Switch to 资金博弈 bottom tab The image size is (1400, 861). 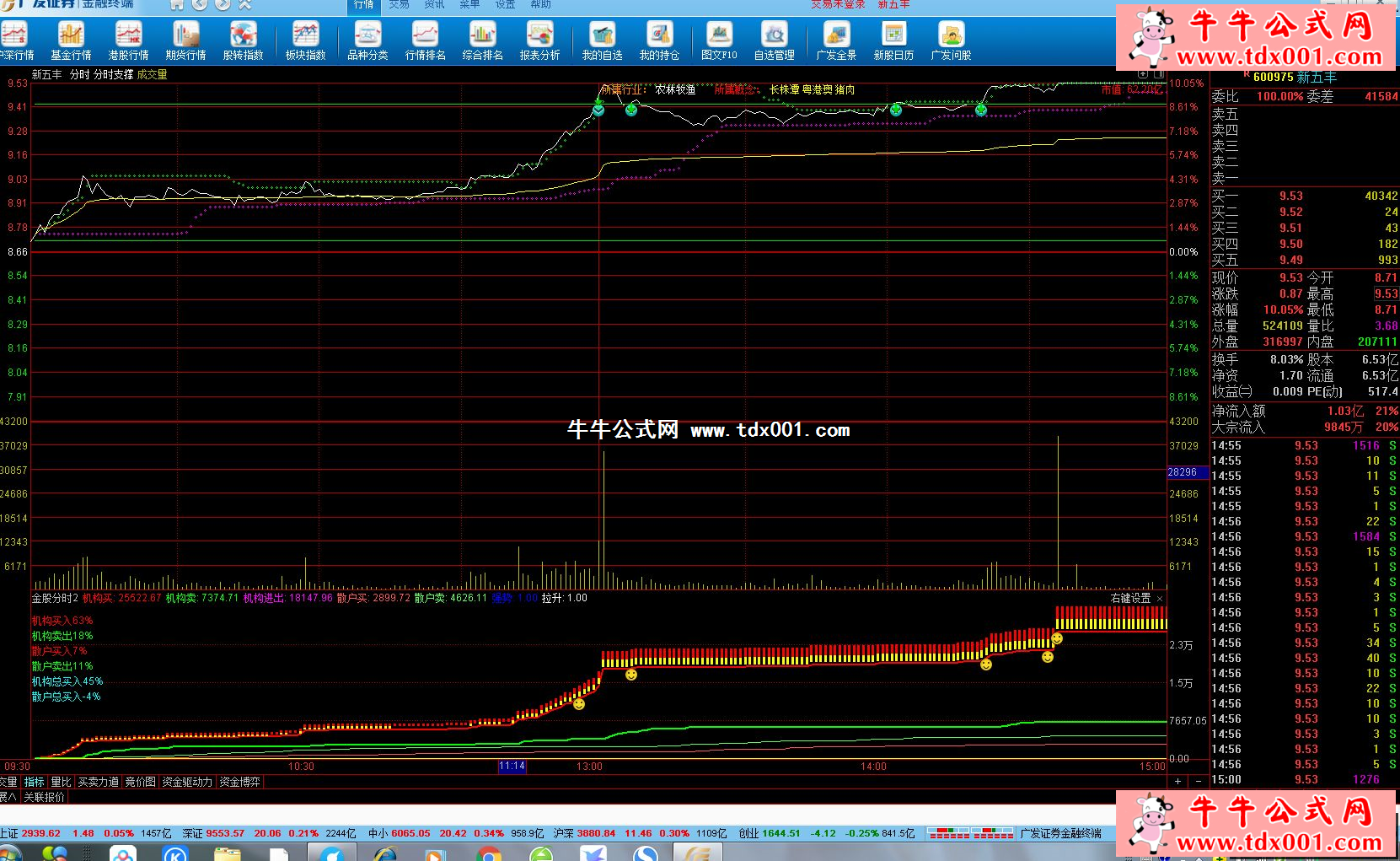tap(239, 782)
